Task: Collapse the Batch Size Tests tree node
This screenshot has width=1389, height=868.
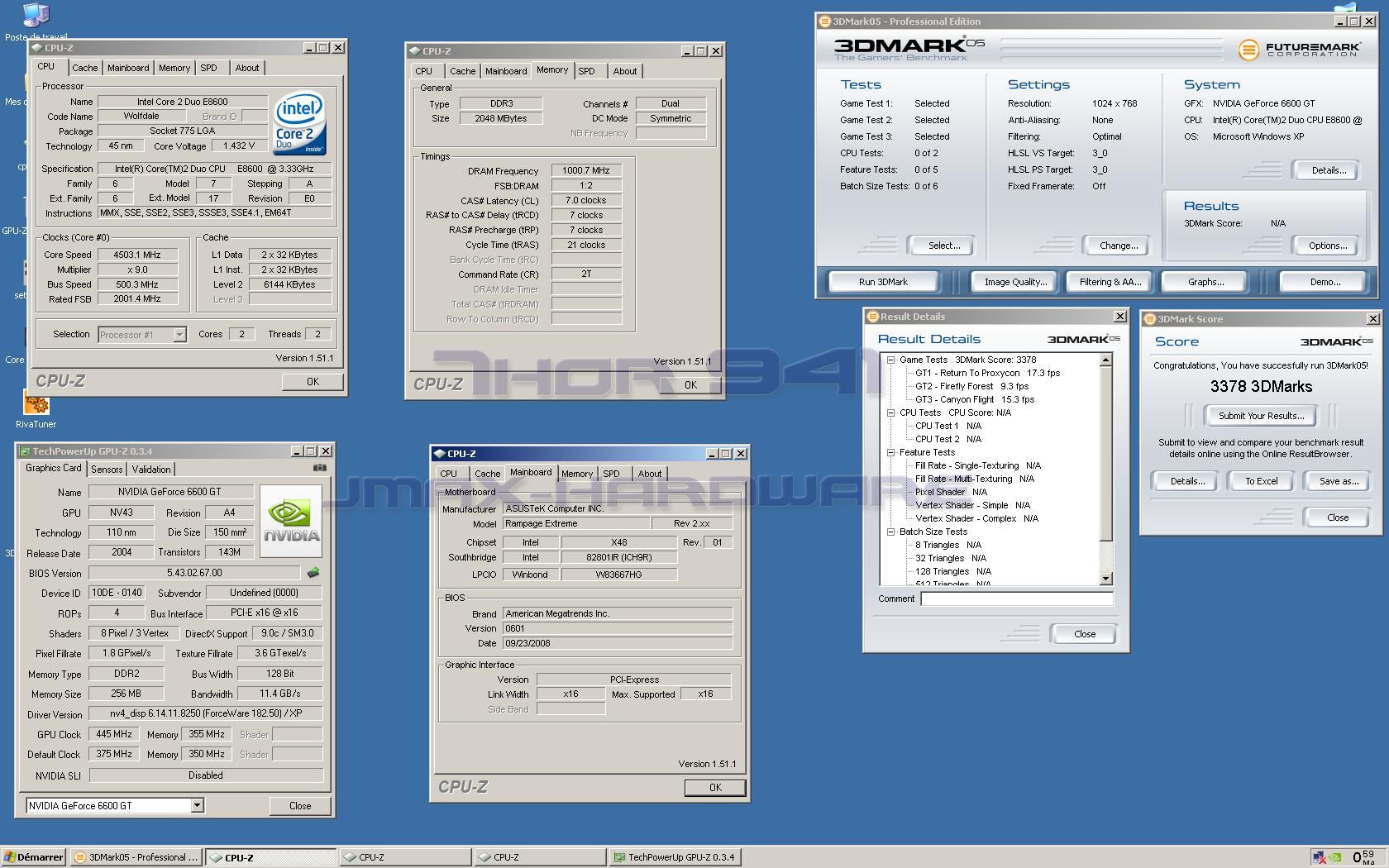Action: click(891, 532)
